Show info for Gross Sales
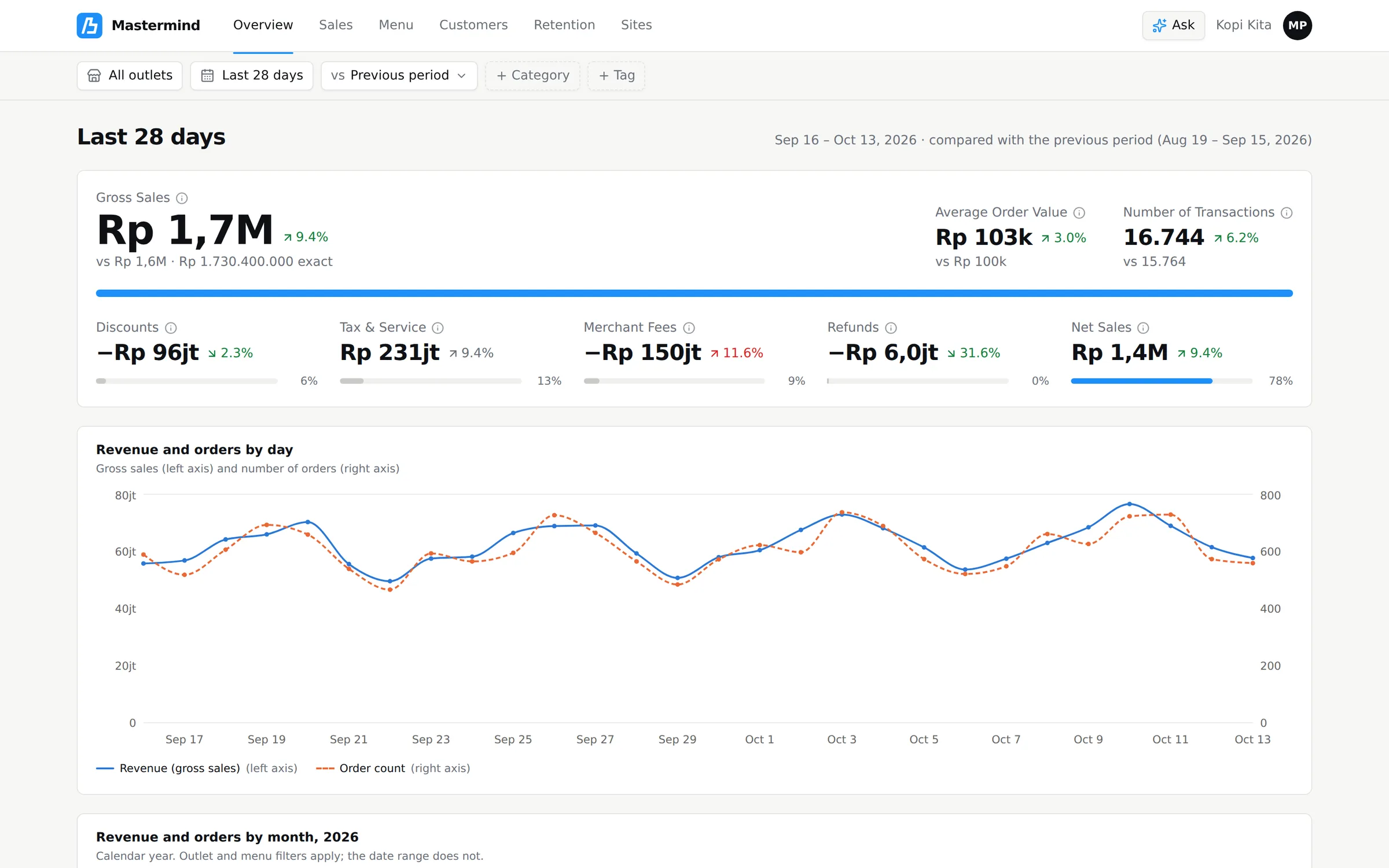Image resolution: width=1389 pixels, height=868 pixels. point(182,198)
